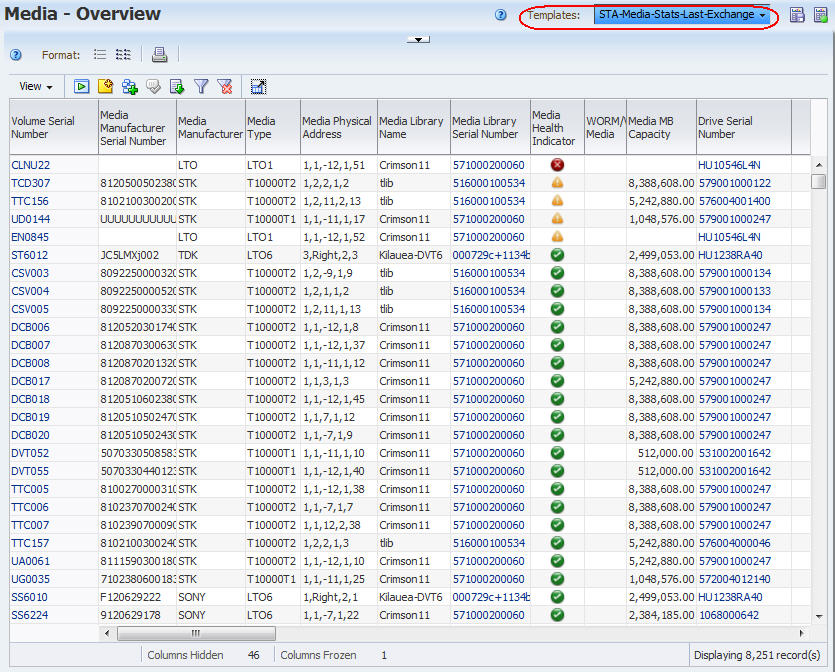835x672 pixels.
Task: Click the export table icon with green arrow
Action: click(x=177, y=86)
